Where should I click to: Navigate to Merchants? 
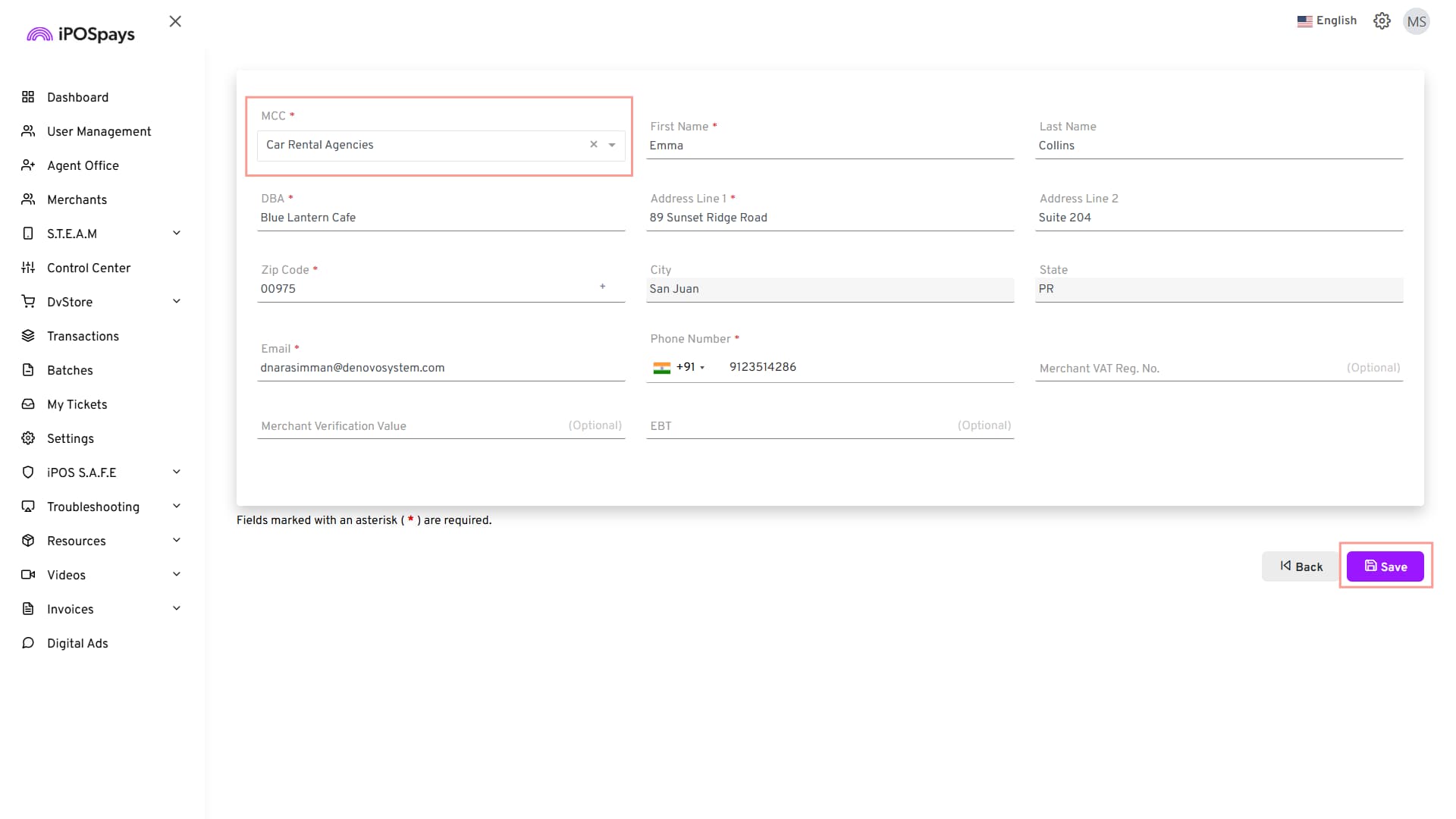point(77,199)
